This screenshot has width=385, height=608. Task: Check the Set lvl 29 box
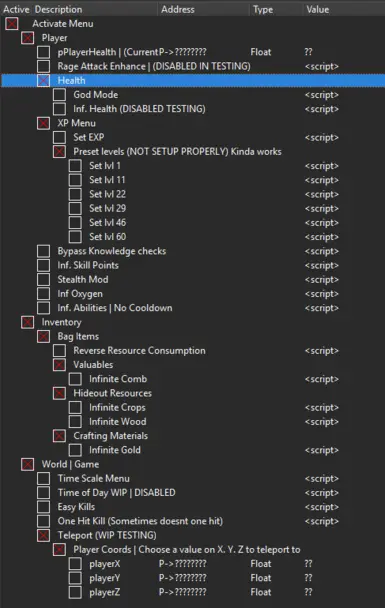(x=75, y=209)
